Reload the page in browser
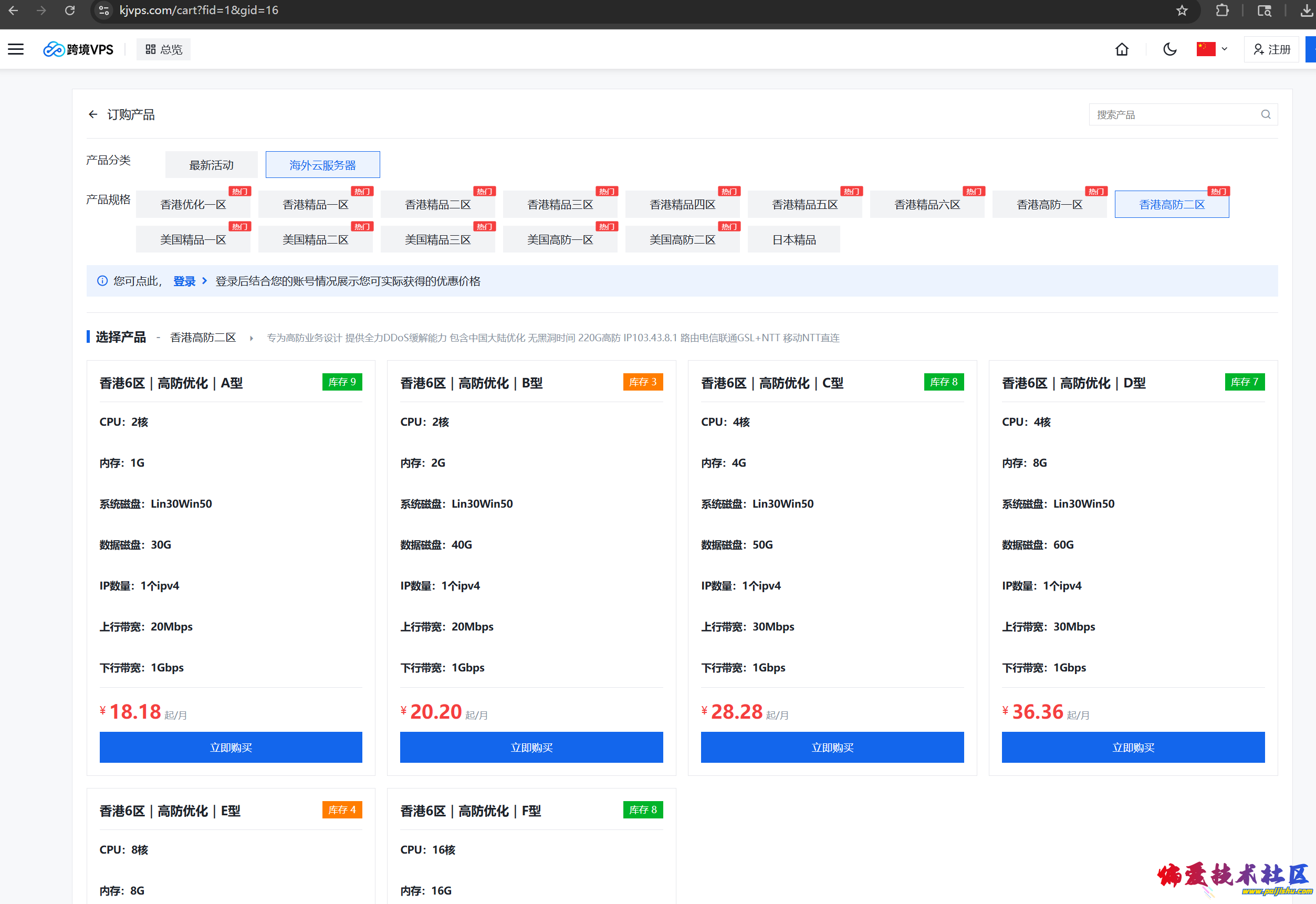This screenshot has height=904, width=1316. 70,10
